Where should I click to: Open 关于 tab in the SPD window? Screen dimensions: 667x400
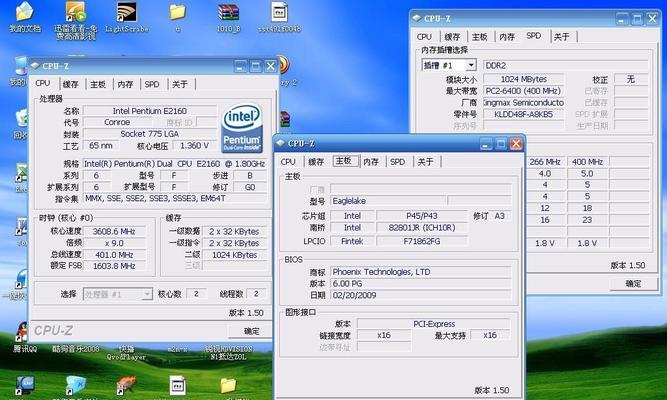[562, 37]
